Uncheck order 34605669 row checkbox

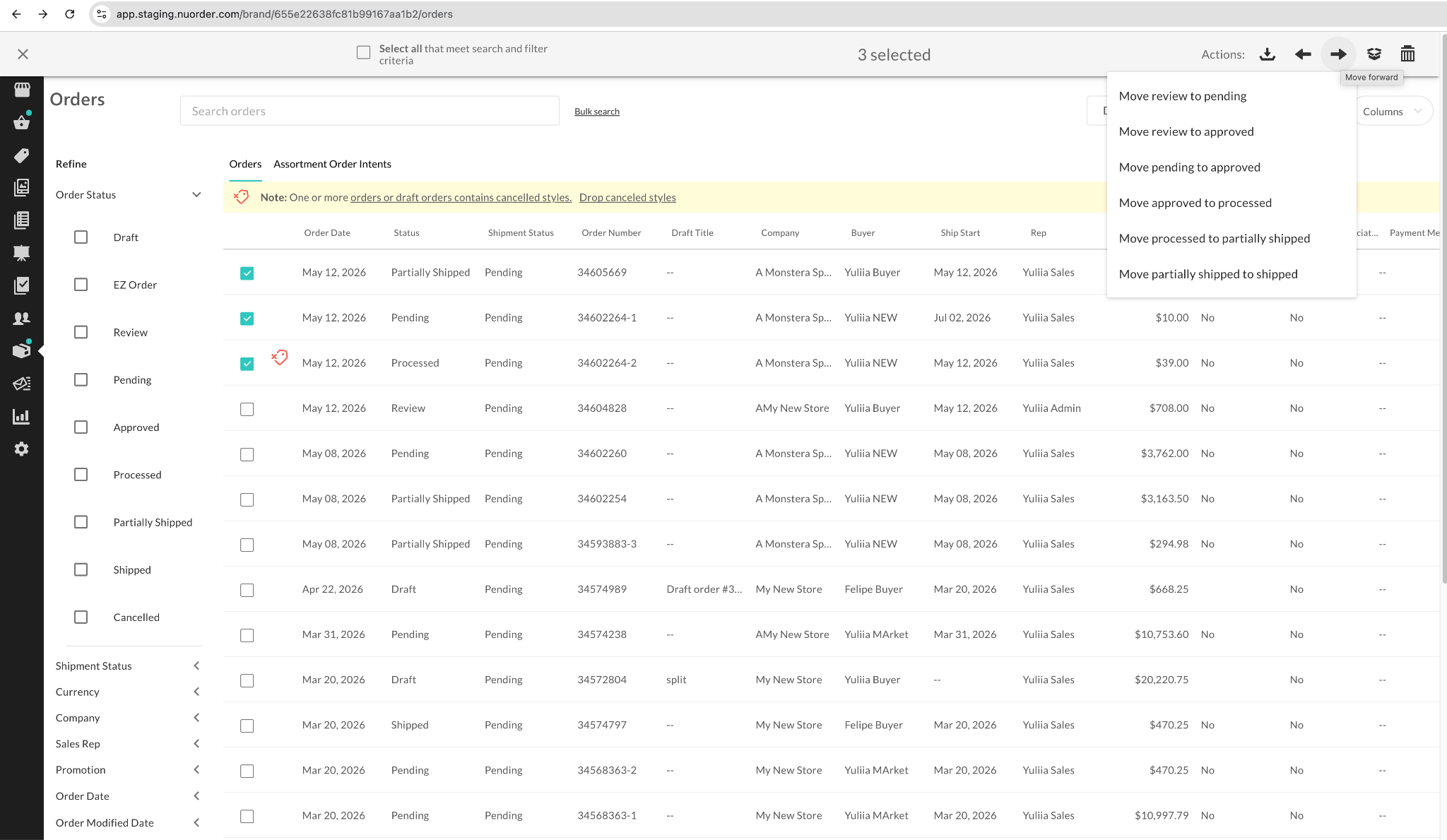[x=247, y=273]
